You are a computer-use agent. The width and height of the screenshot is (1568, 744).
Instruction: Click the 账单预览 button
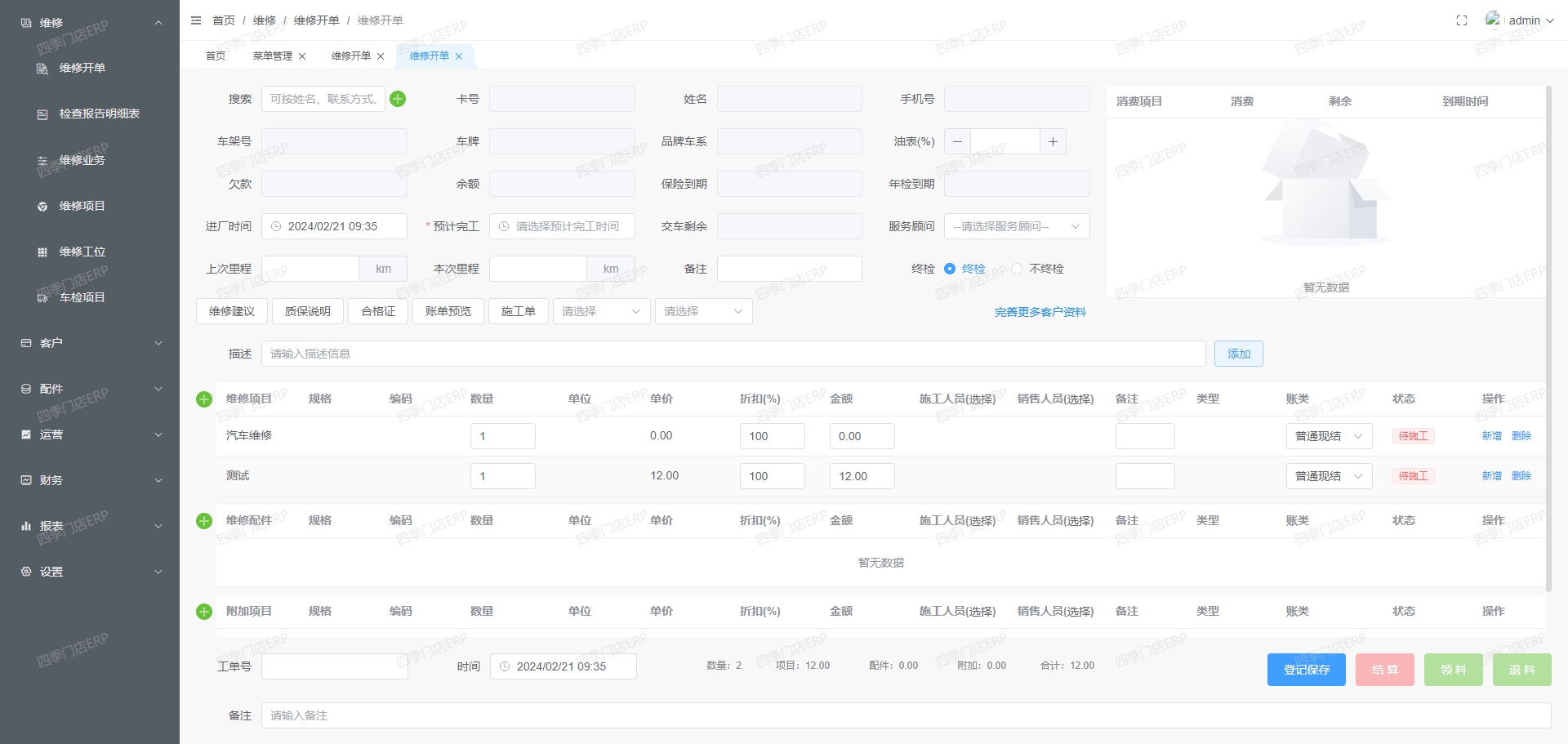tap(448, 311)
